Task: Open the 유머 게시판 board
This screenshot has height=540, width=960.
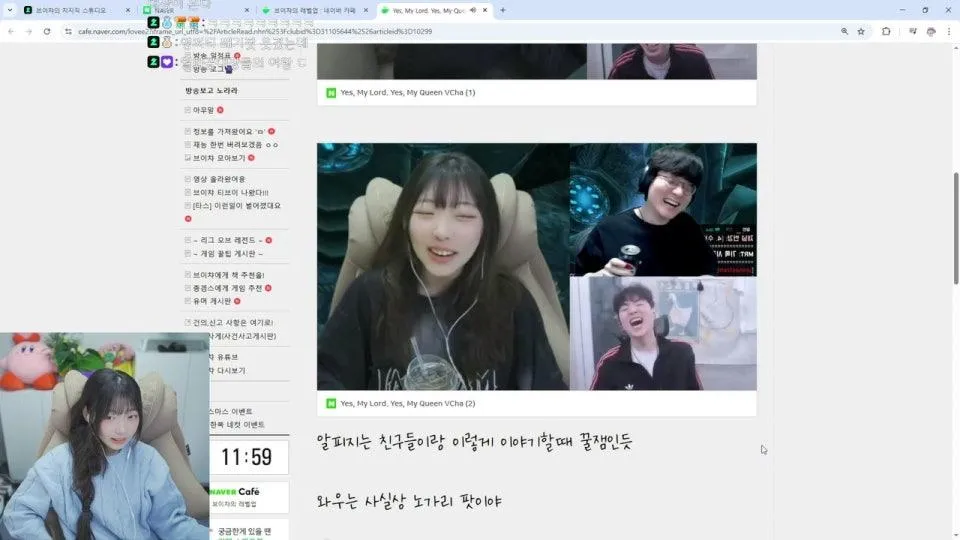Action: tap(212, 301)
